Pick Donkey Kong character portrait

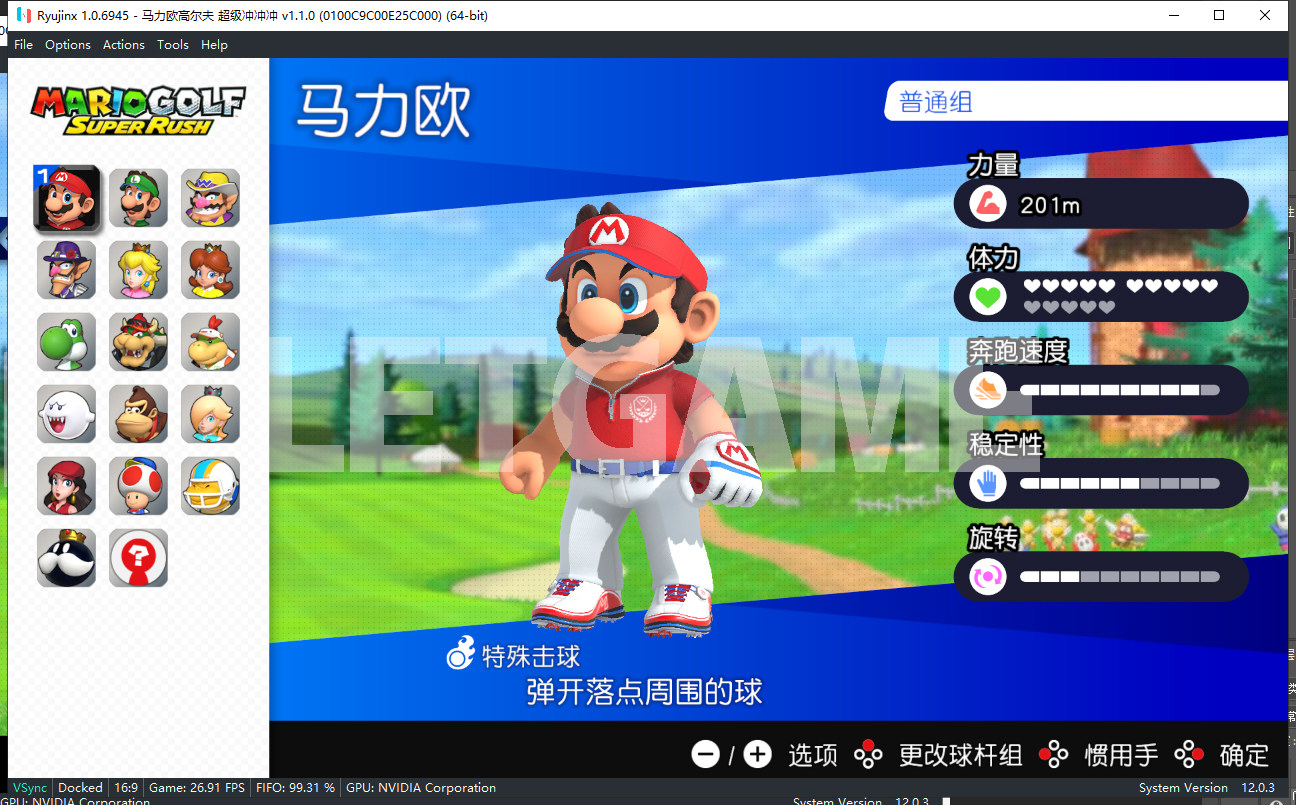click(x=138, y=414)
